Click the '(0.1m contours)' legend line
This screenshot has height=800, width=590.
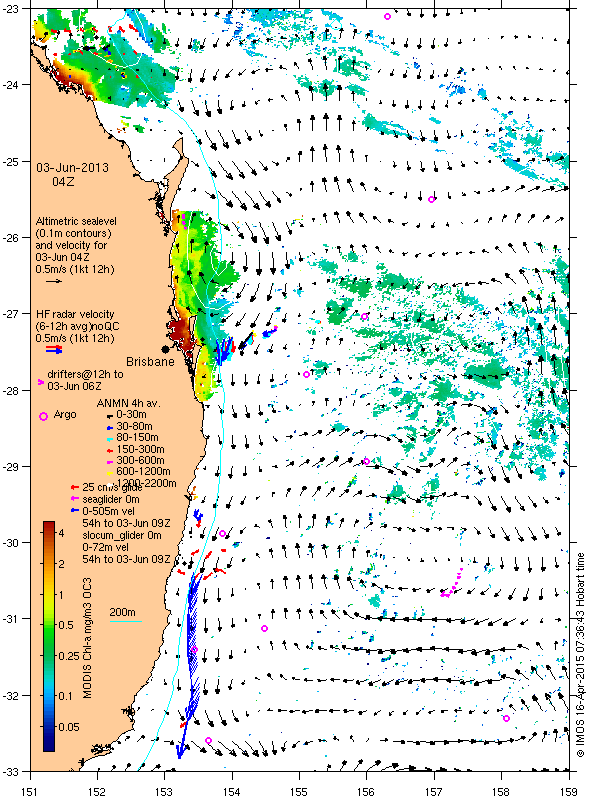pos(73,233)
